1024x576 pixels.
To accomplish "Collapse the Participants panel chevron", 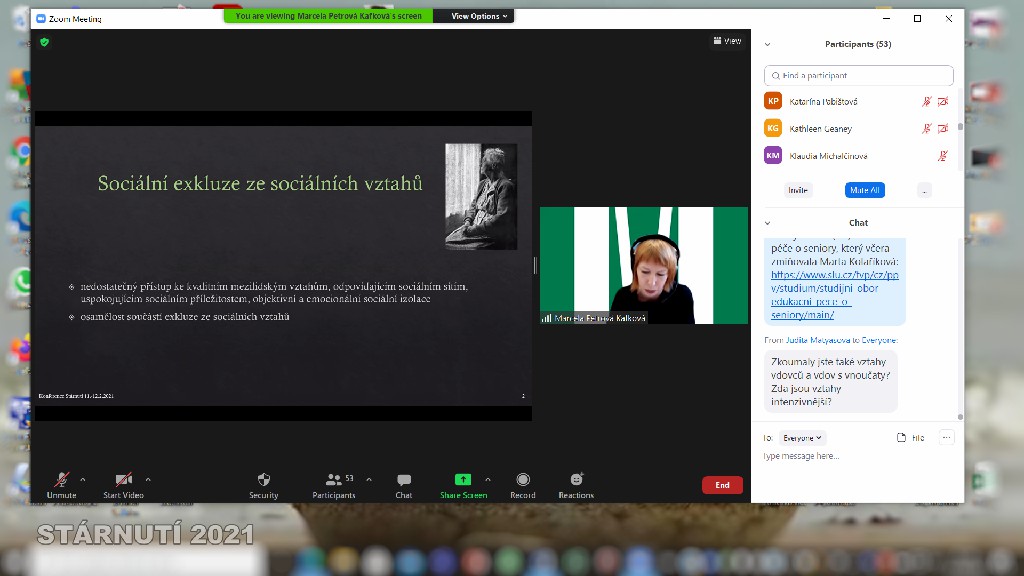I will tap(768, 44).
